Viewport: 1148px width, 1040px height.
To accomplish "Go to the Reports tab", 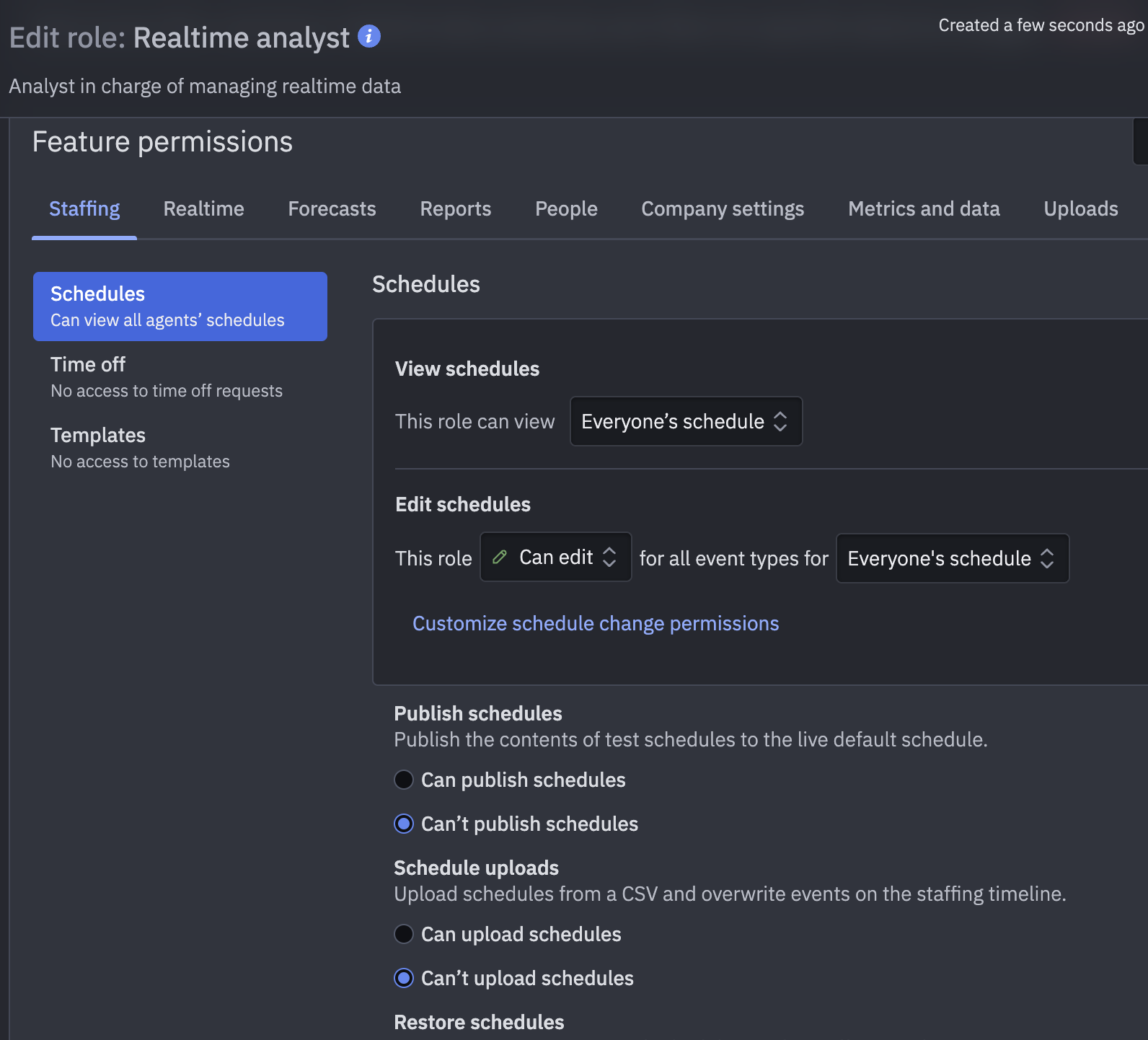I will coord(456,208).
